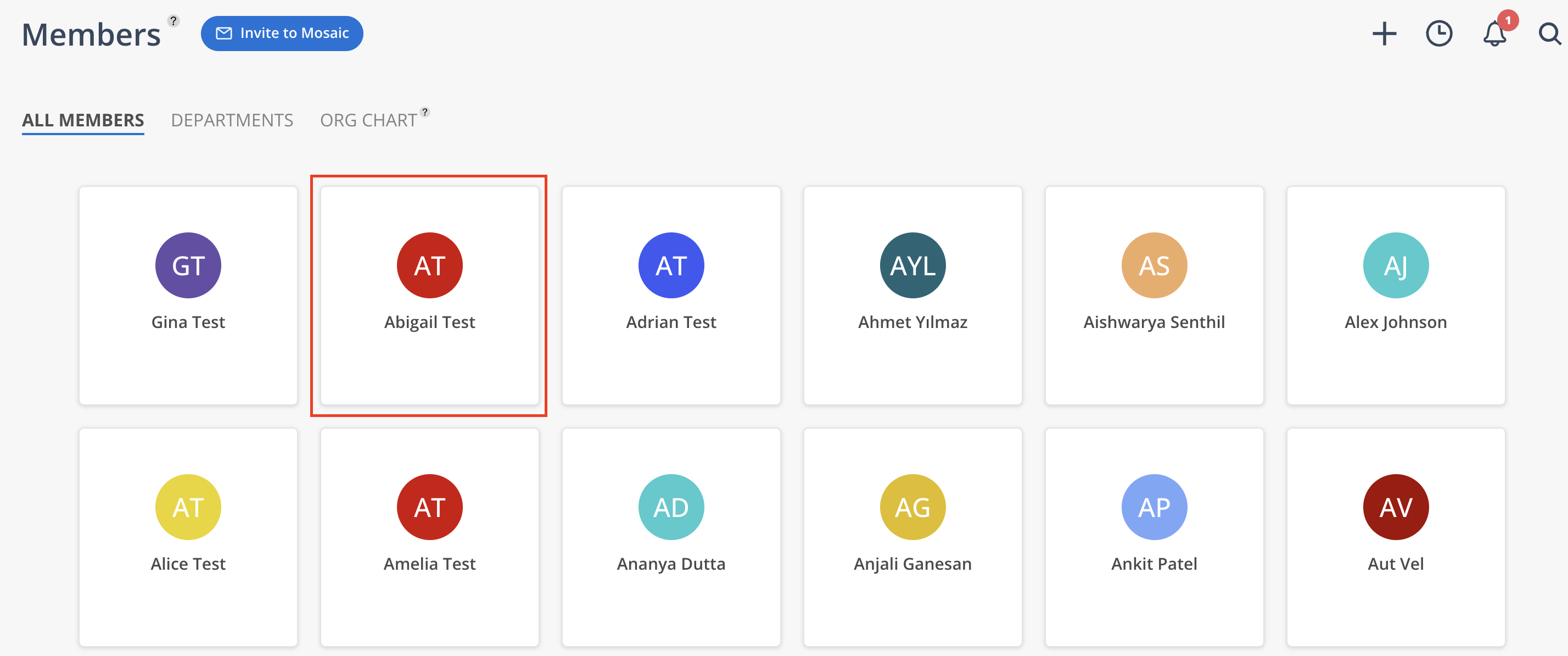The width and height of the screenshot is (1568, 656).
Task: Open the clock timer icon
Action: (1439, 34)
